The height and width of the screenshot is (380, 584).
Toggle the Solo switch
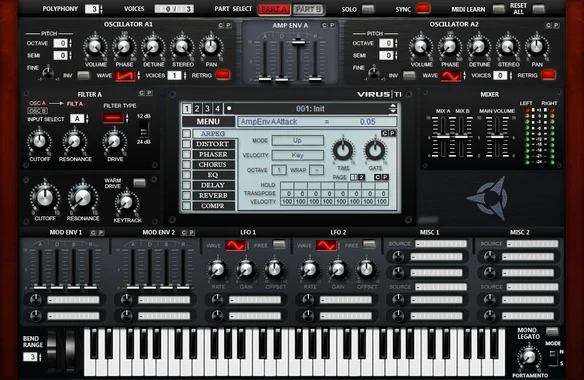click(x=368, y=9)
